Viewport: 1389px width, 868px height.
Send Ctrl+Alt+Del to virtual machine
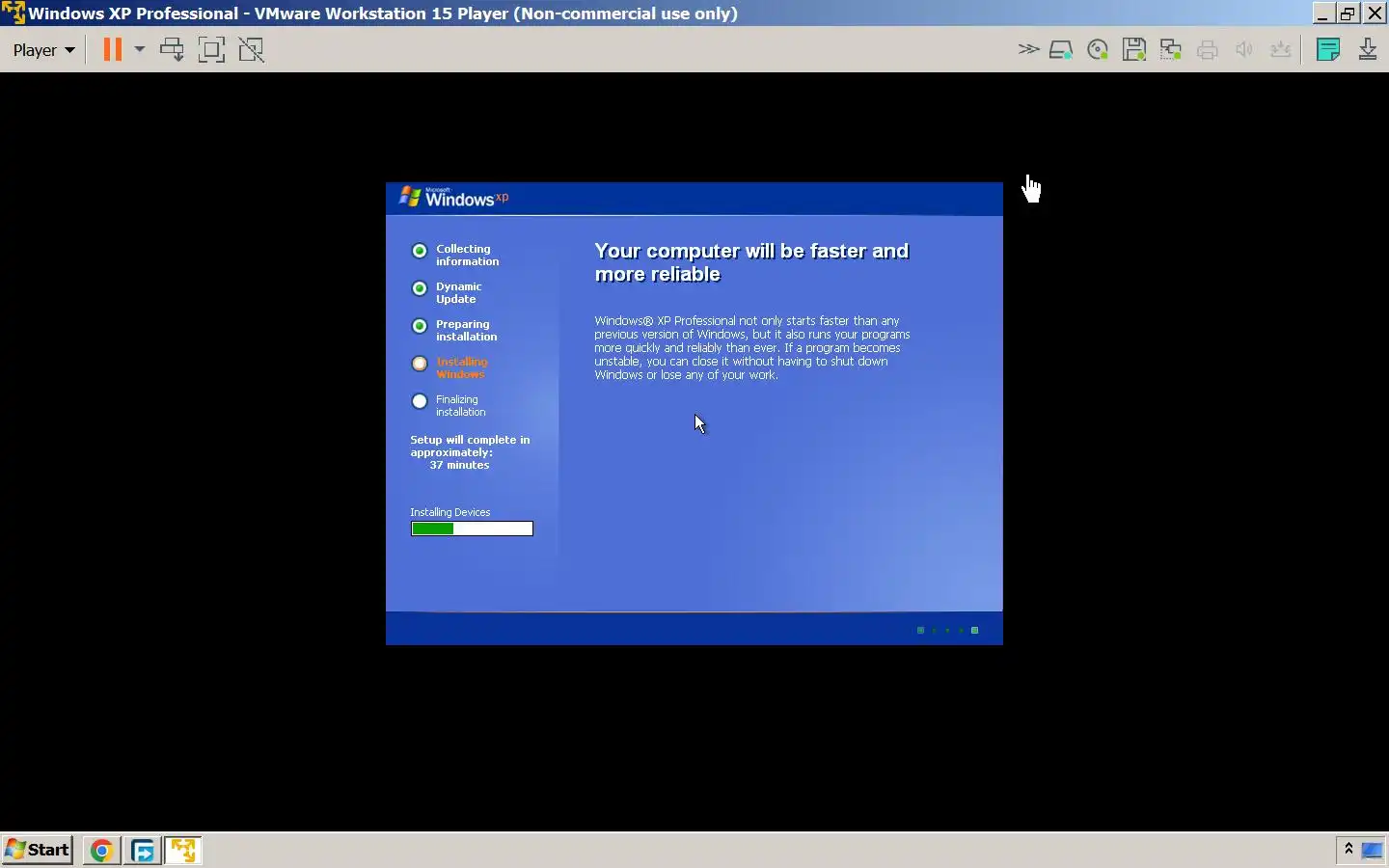(172, 49)
